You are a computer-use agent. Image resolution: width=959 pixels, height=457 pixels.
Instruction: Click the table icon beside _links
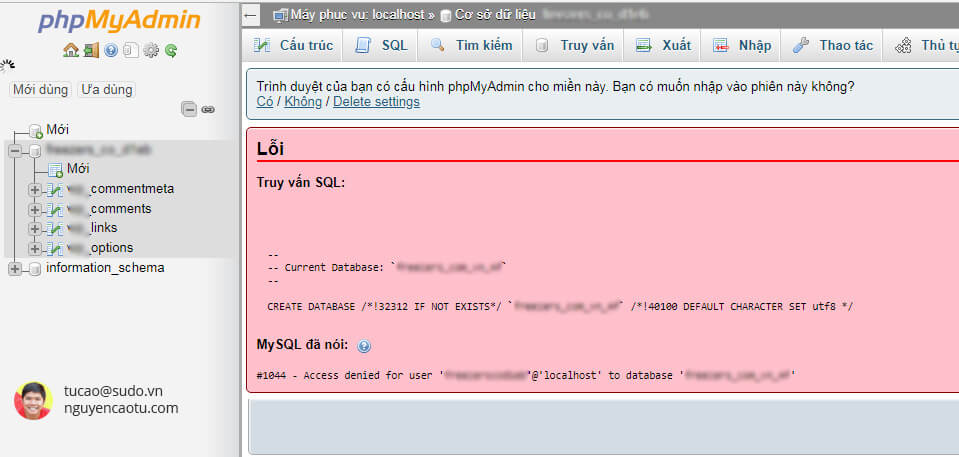click(x=55, y=229)
